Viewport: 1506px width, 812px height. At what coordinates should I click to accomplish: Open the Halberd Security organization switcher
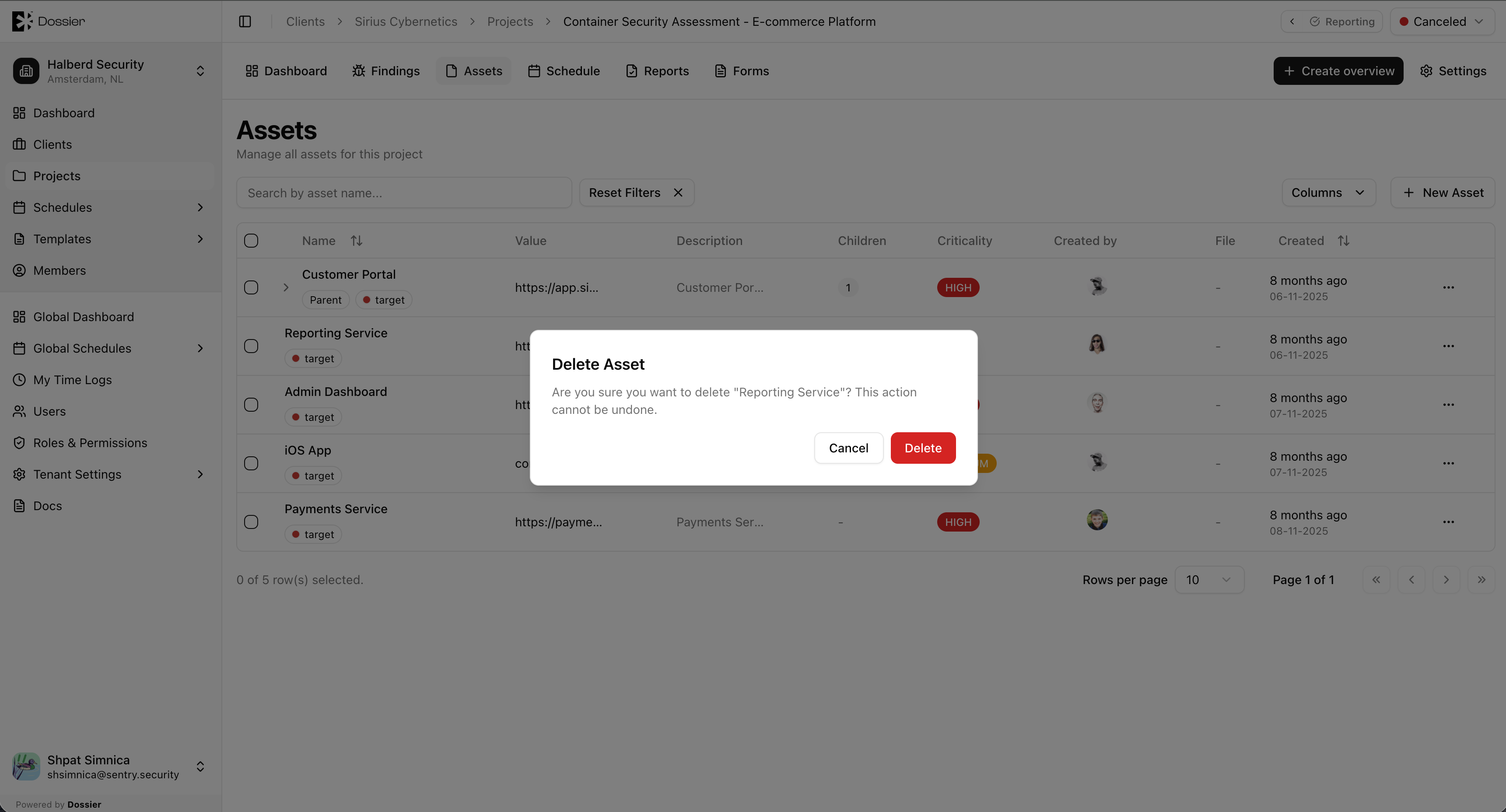coord(111,71)
